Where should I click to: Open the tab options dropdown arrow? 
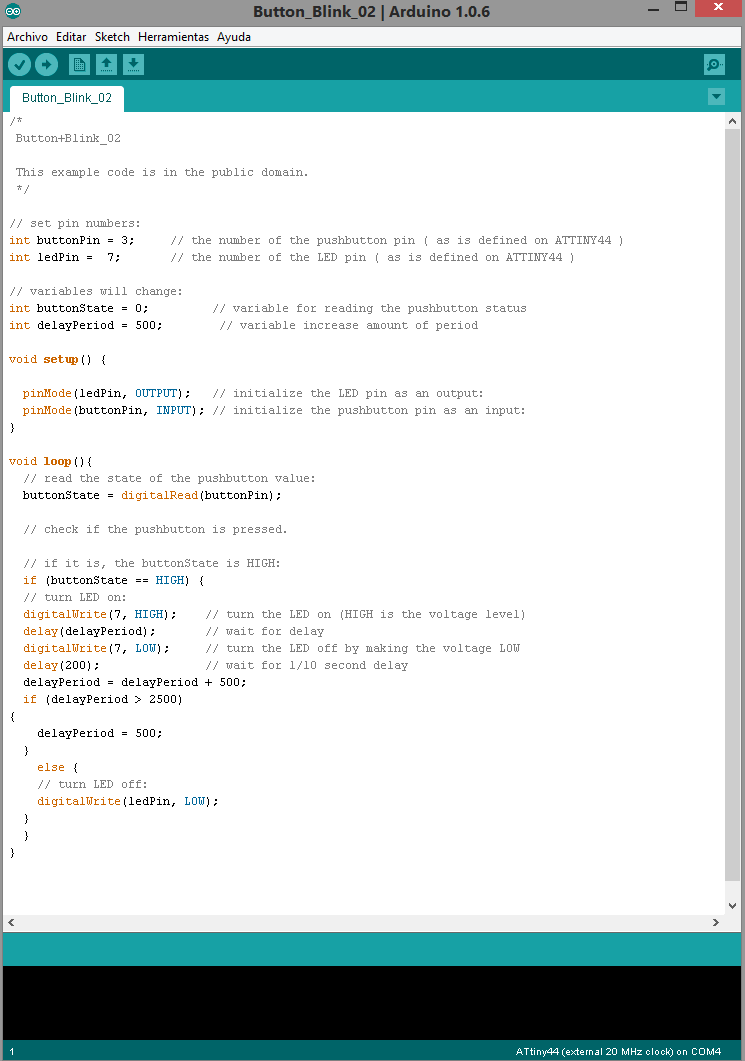pos(716,97)
